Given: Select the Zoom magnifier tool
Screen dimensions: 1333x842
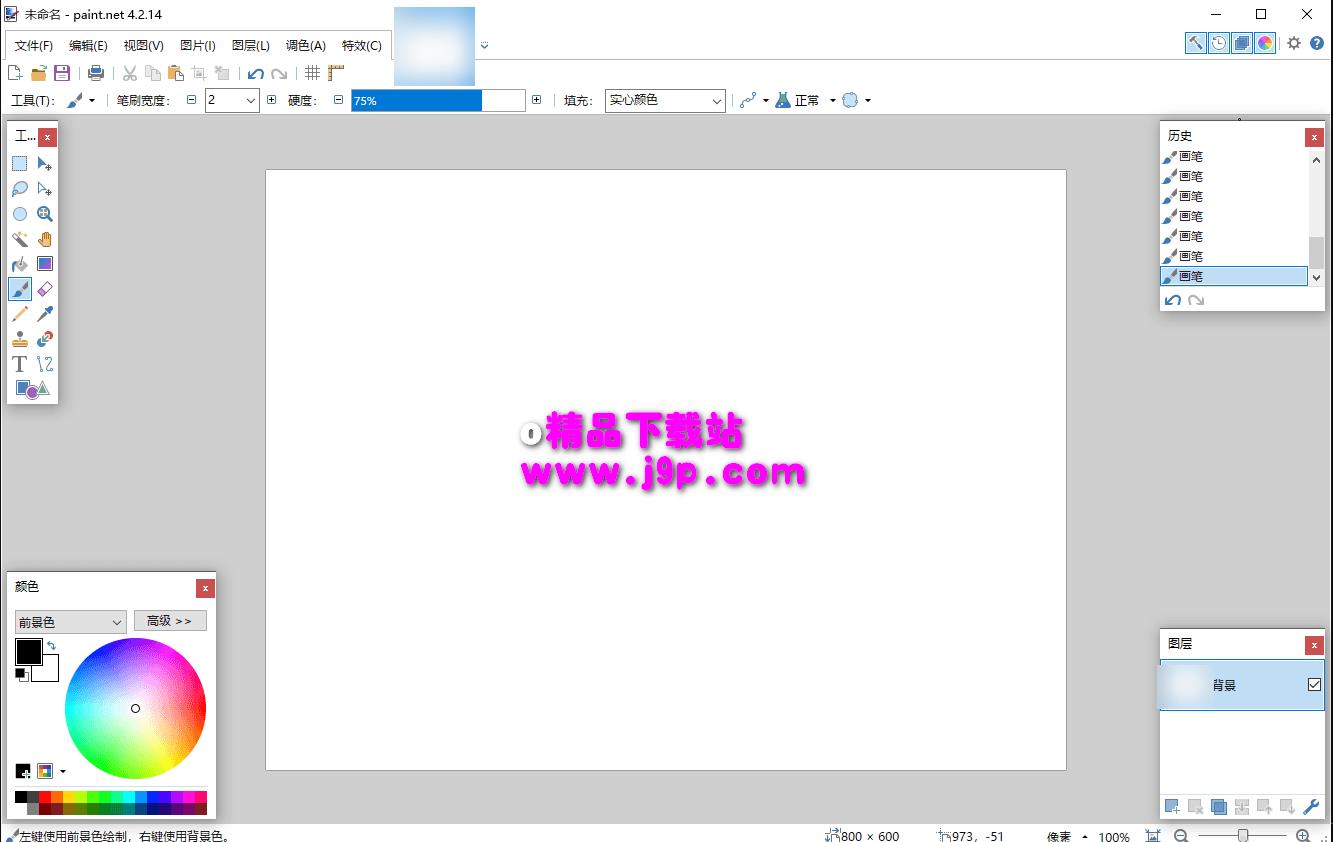Looking at the screenshot, I should pos(45,214).
